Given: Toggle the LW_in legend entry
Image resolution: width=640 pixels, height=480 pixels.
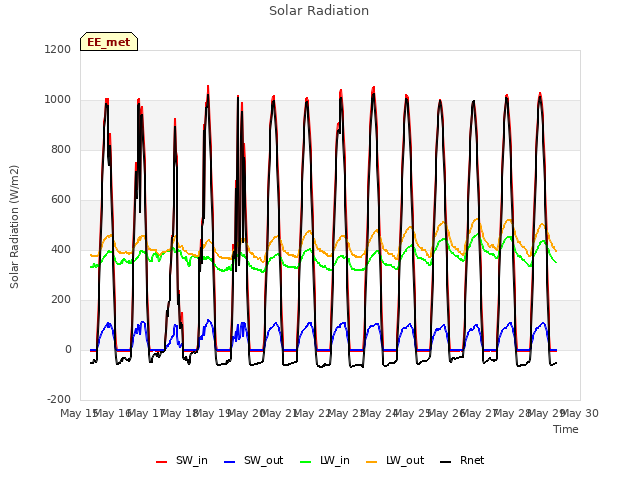Looking at the screenshot, I should 324,461.
